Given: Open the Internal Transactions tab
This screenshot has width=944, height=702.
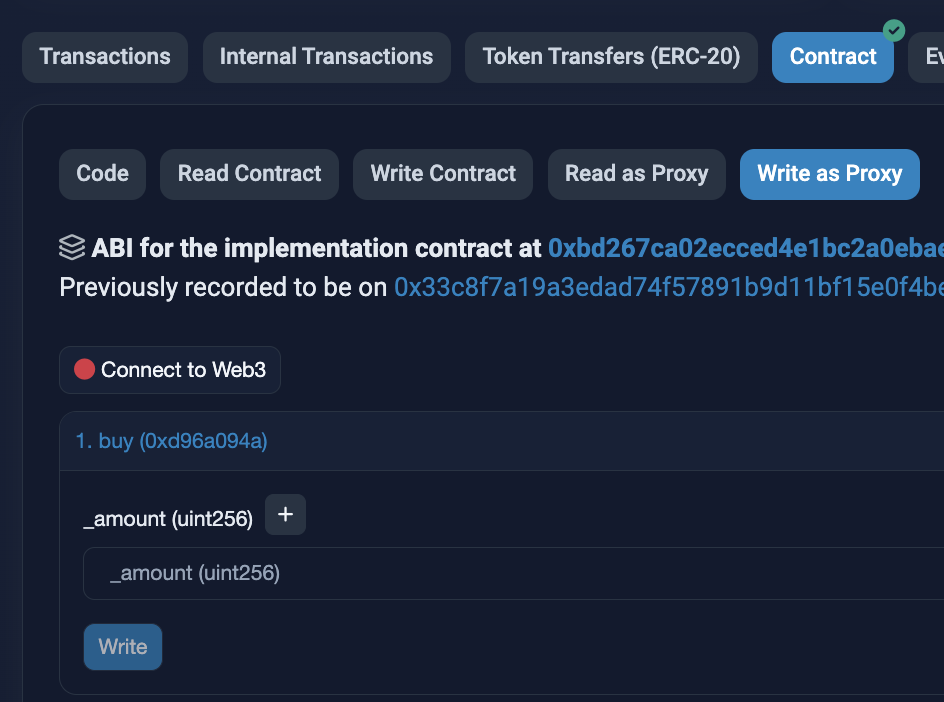Looking at the screenshot, I should [x=326, y=57].
